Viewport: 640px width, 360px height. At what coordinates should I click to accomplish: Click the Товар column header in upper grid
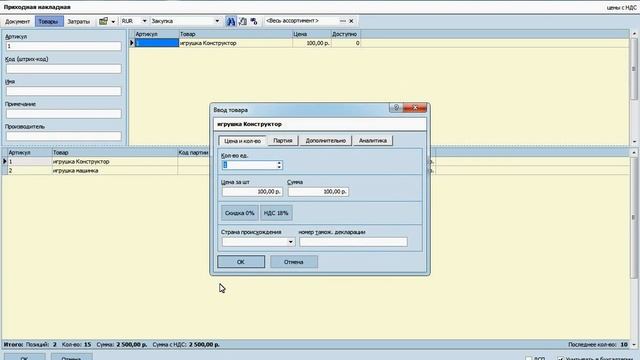pyautogui.click(x=236, y=34)
